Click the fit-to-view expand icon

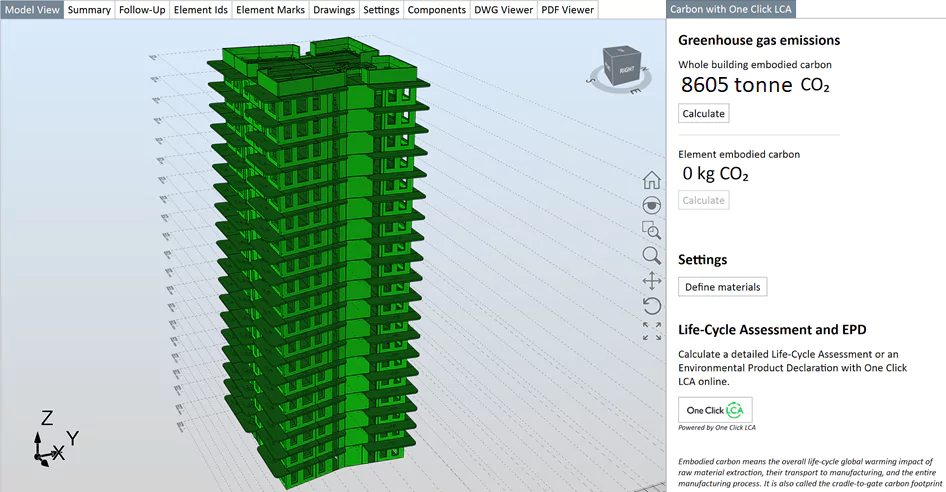coord(652,331)
